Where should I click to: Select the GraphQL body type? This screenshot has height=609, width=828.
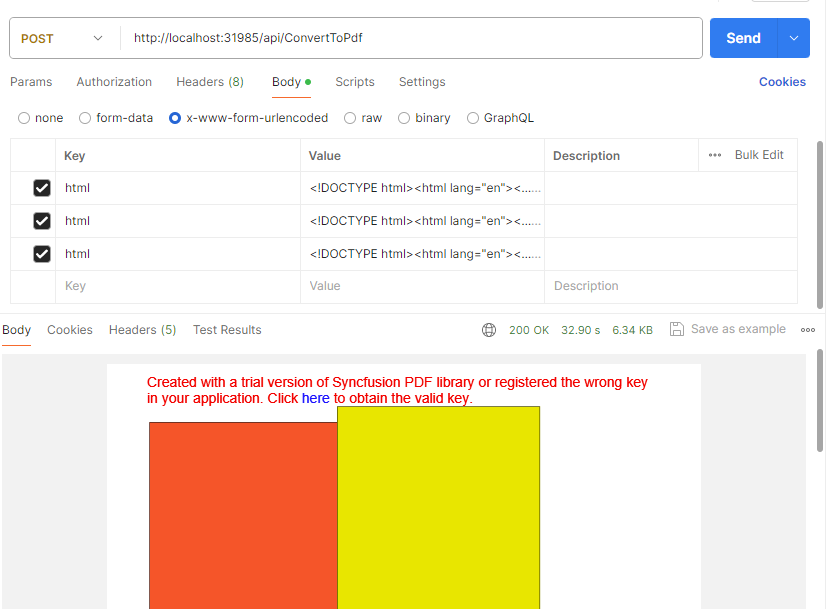(x=473, y=118)
